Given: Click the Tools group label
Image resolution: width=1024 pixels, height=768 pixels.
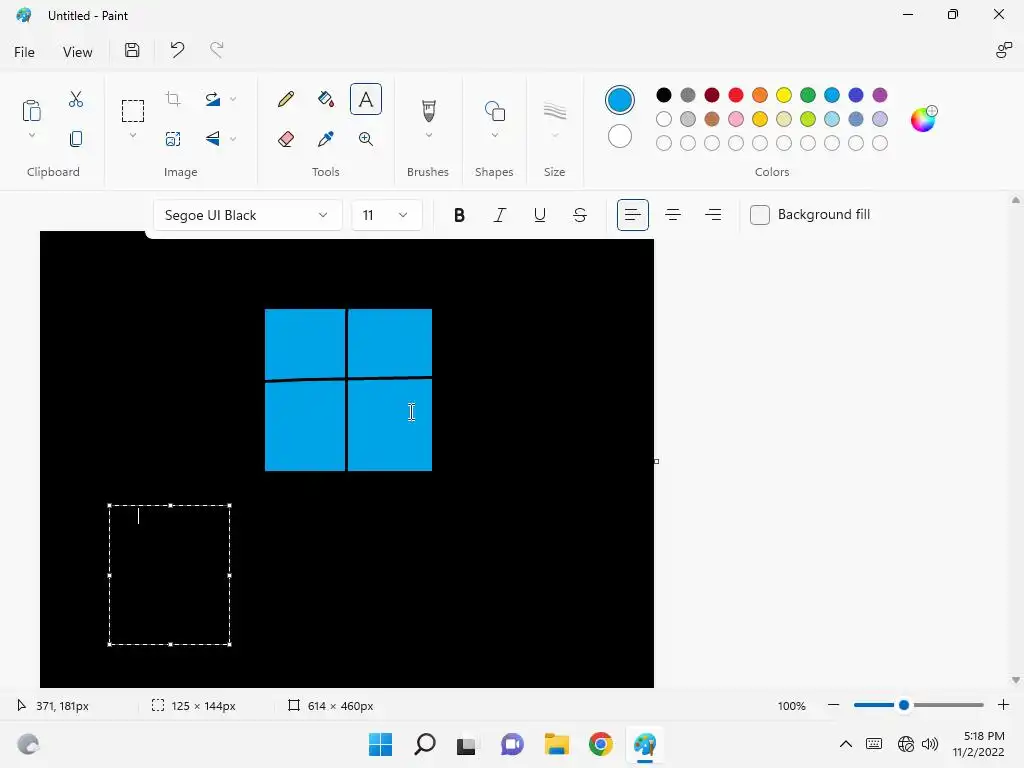Looking at the screenshot, I should click(325, 172).
